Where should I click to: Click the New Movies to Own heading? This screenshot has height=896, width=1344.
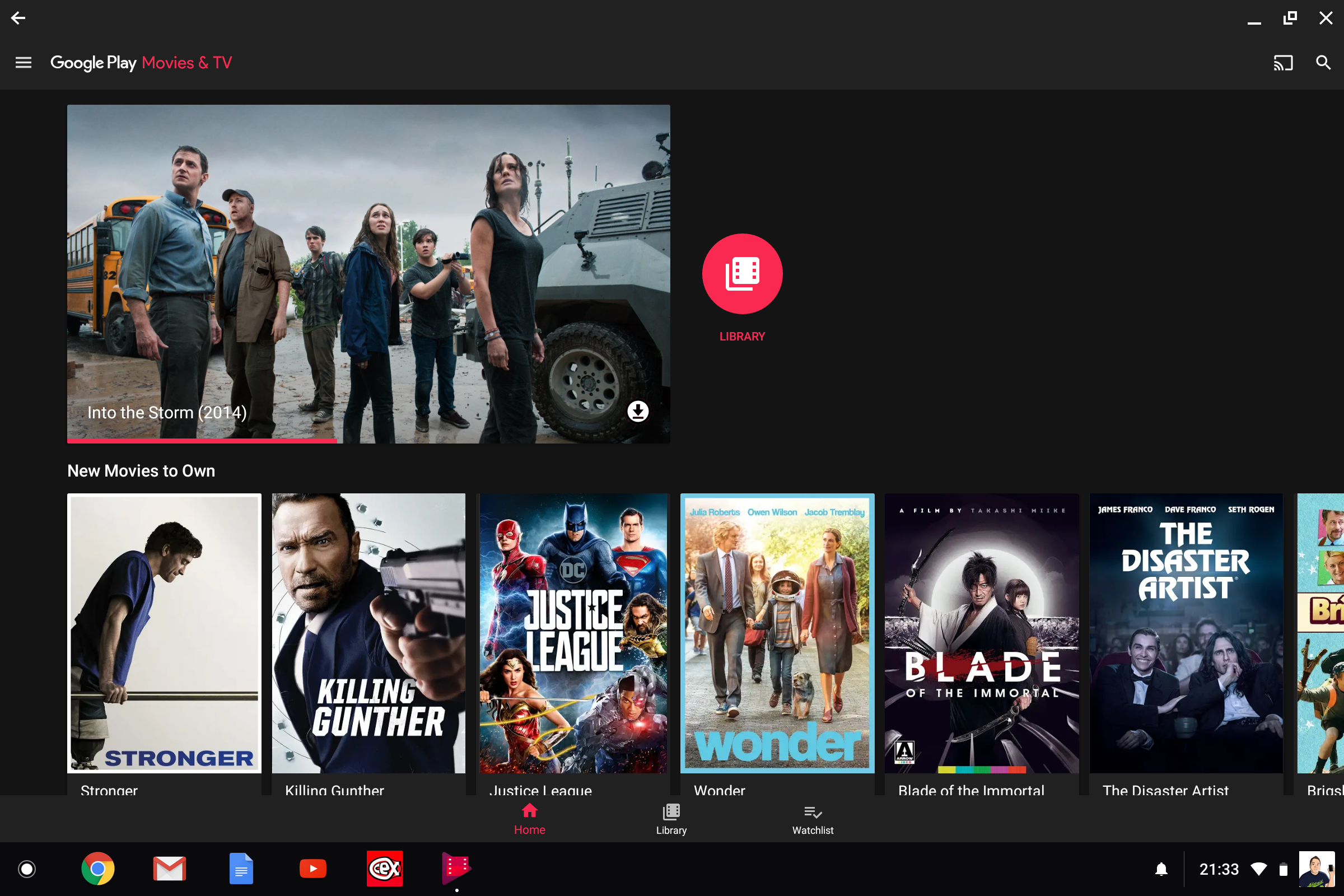coord(141,471)
